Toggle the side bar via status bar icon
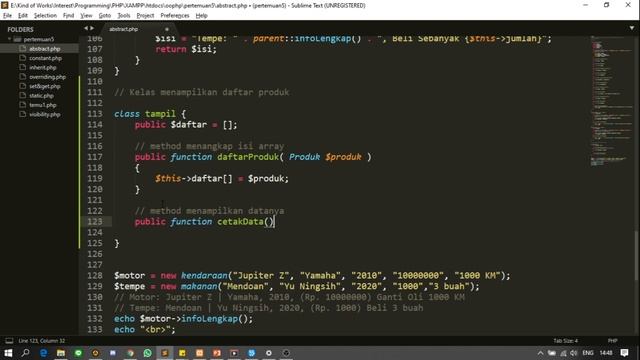Screen dimensions: 640x360 [x=9, y=341]
